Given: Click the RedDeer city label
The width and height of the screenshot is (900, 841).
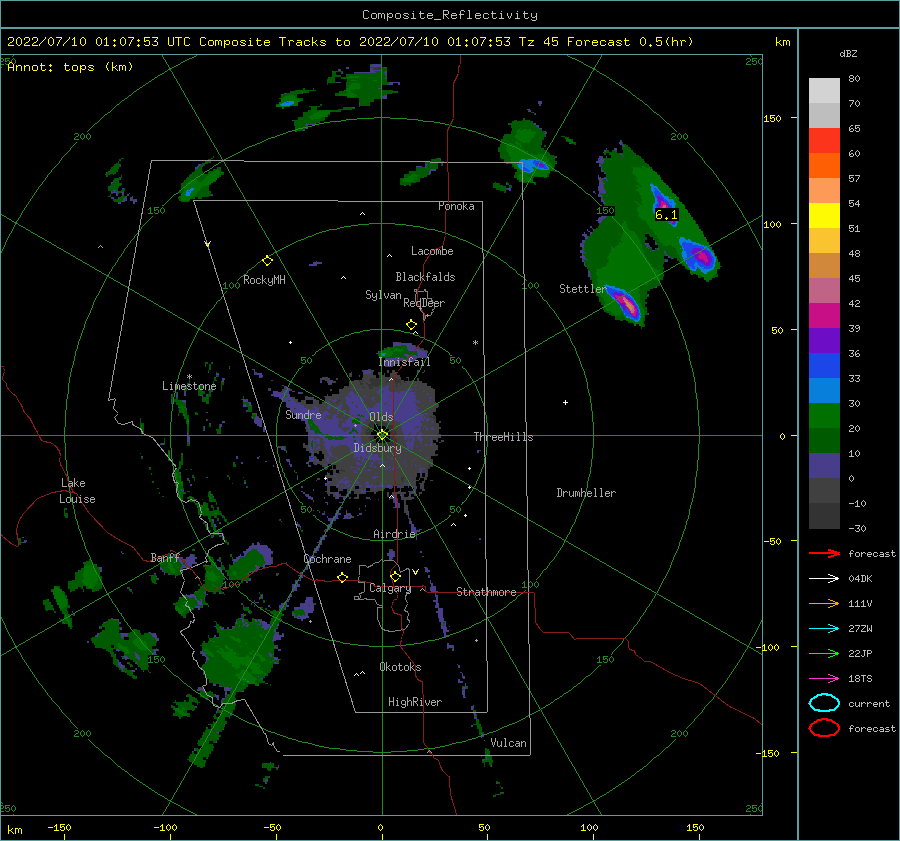Looking at the screenshot, I should click(x=424, y=303).
